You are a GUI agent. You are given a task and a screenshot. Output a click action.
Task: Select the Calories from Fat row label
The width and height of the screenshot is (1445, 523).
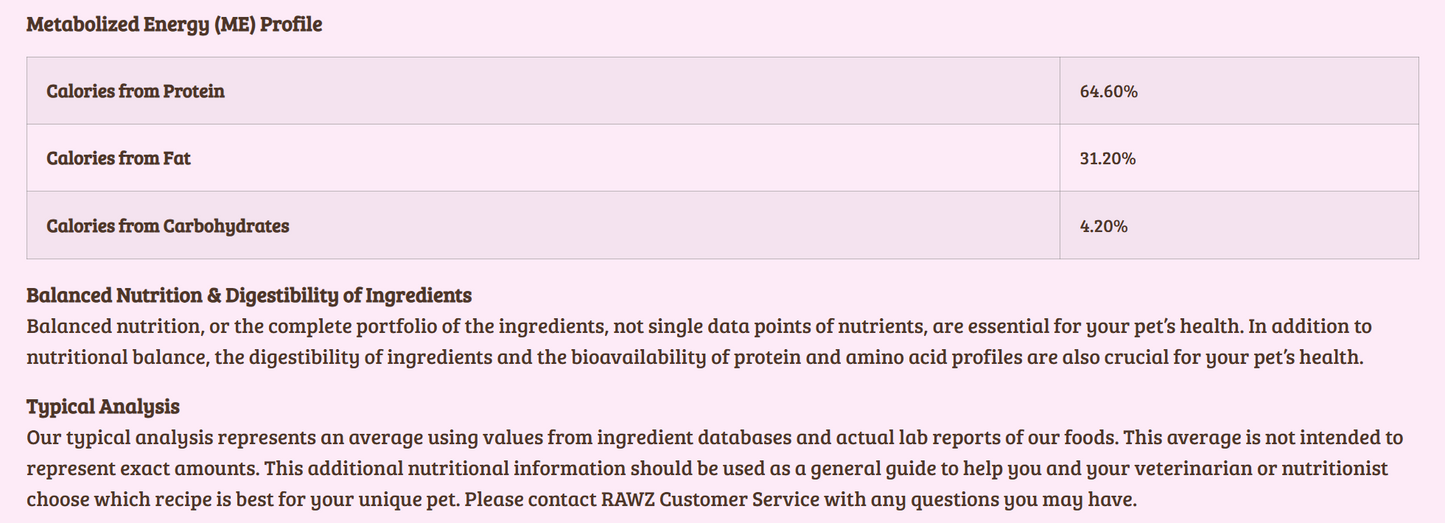[118, 158]
